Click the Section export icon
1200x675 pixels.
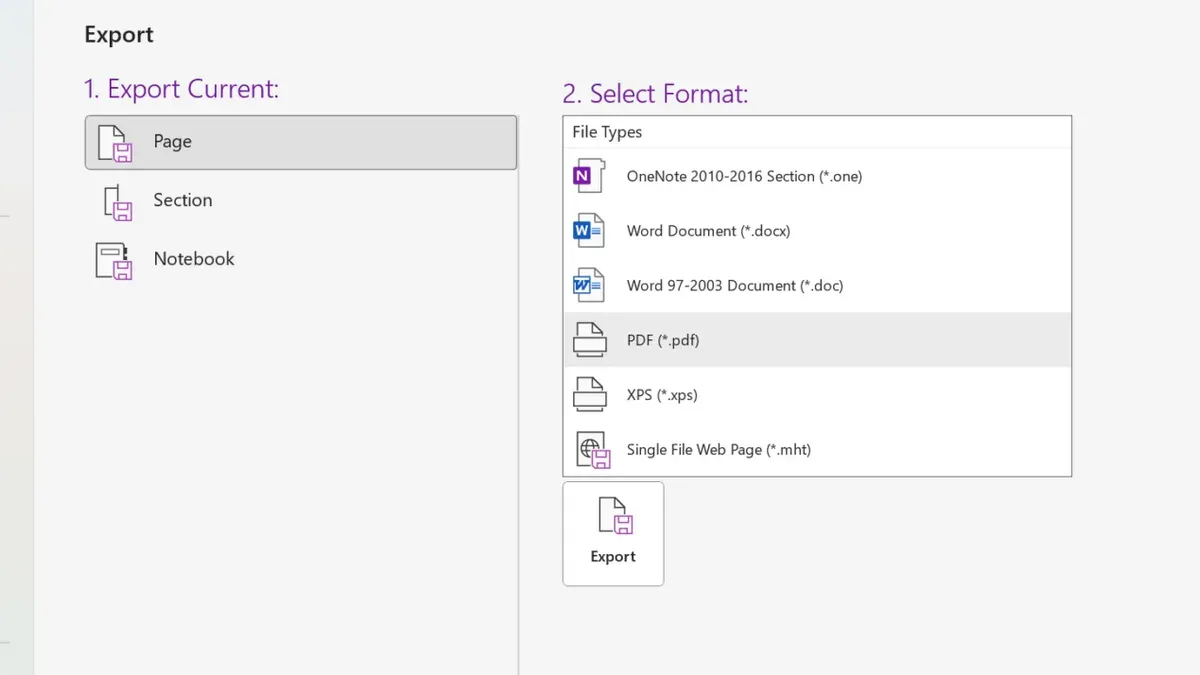pyautogui.click(x=118, y=202)
